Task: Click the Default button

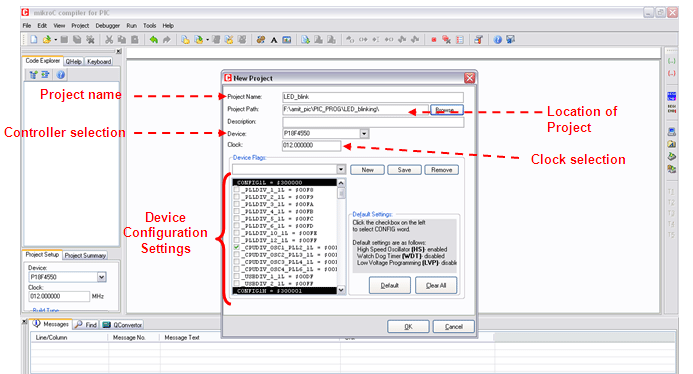Action: click(x=389, y=285)
